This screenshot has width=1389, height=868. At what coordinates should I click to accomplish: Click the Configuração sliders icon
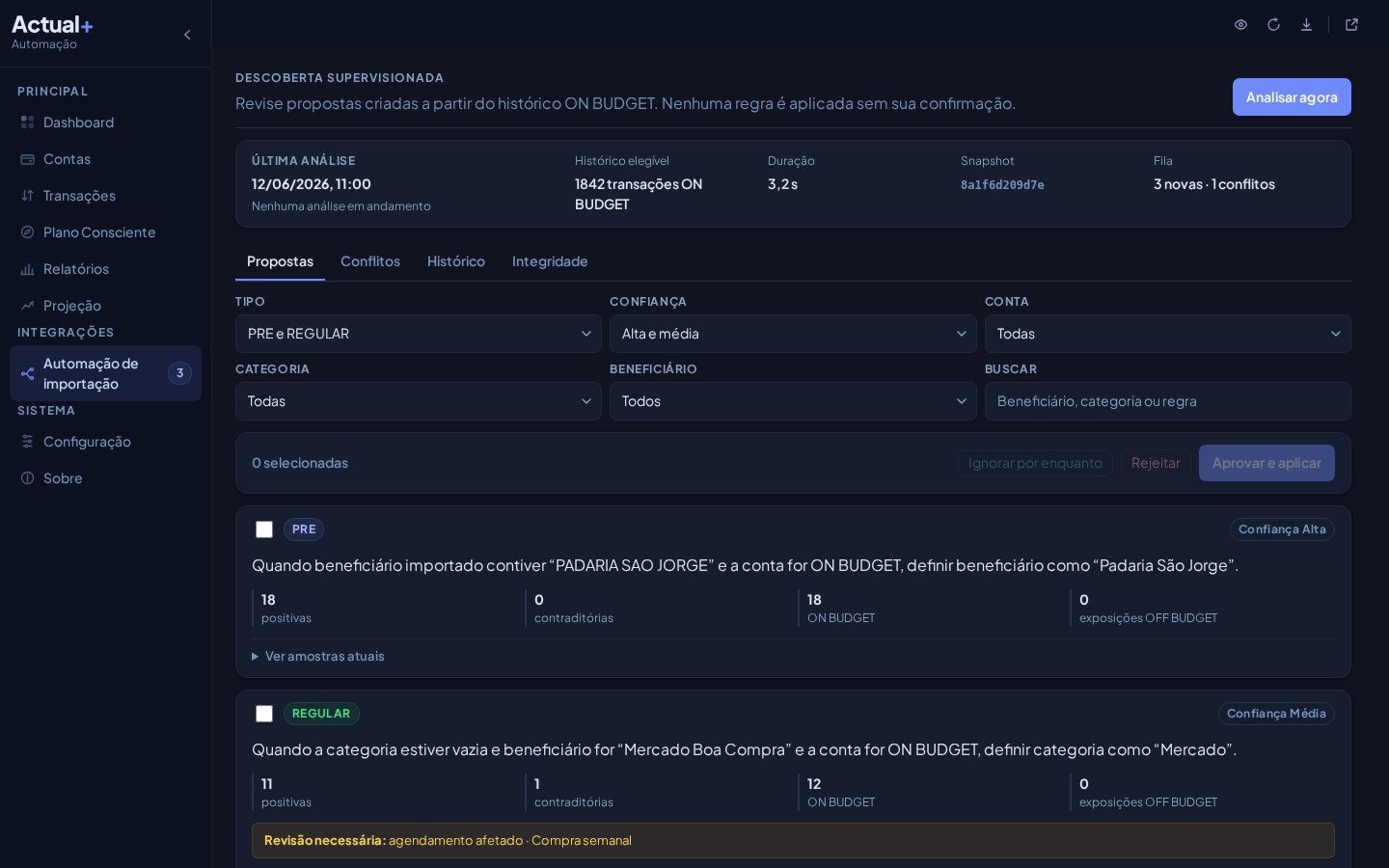28,442
